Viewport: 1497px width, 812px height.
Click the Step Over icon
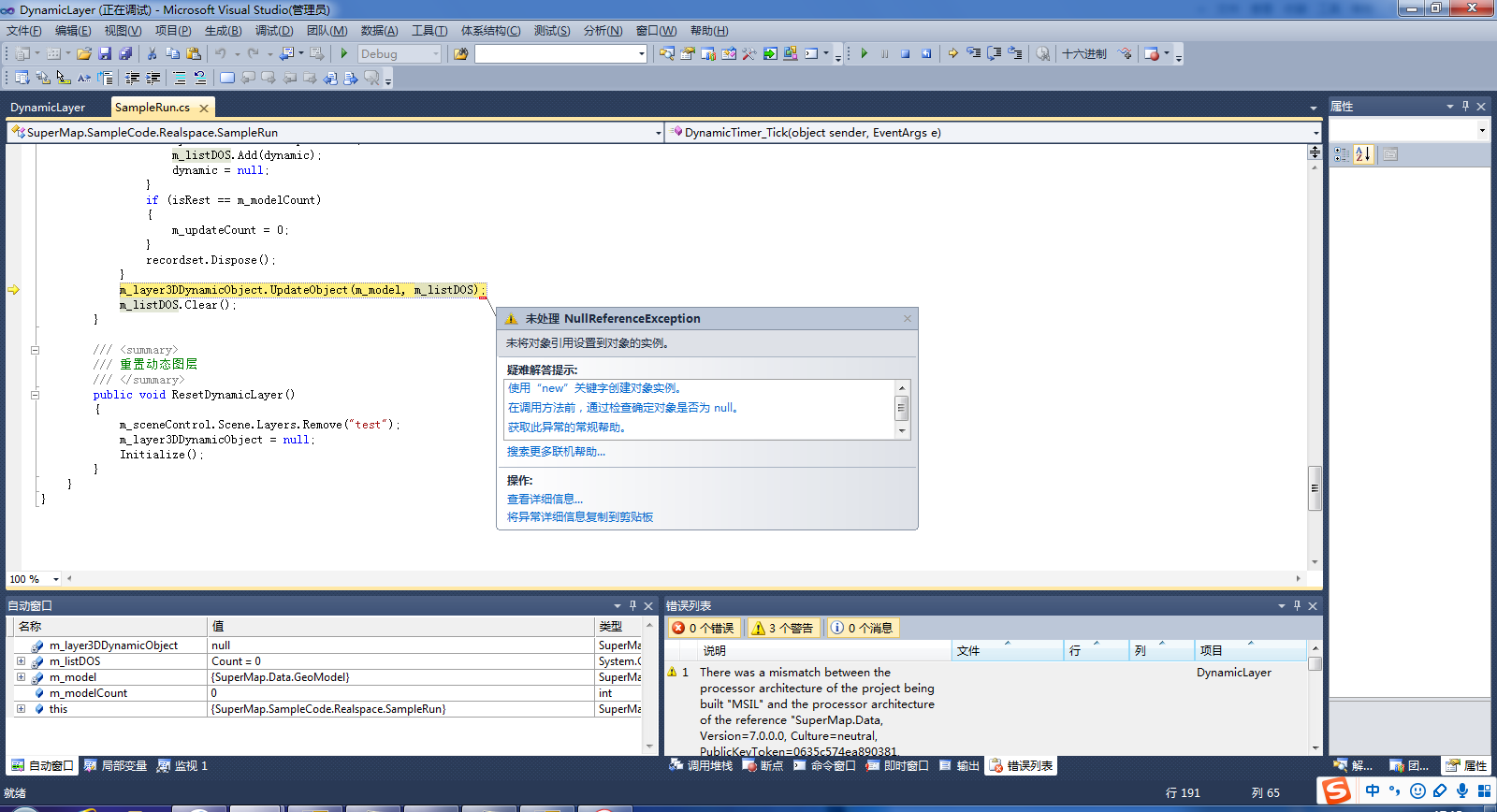[x=994, y=54]
